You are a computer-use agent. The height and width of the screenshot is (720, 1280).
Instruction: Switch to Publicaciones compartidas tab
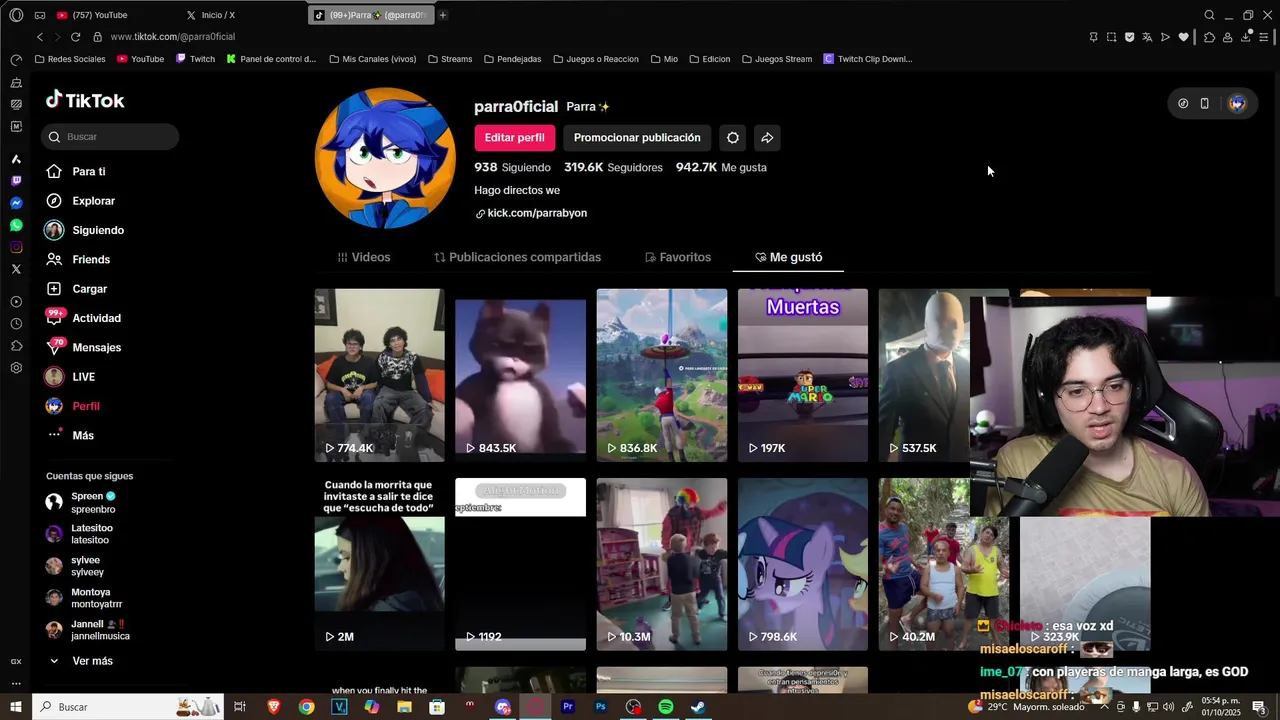tap(517, 257)
